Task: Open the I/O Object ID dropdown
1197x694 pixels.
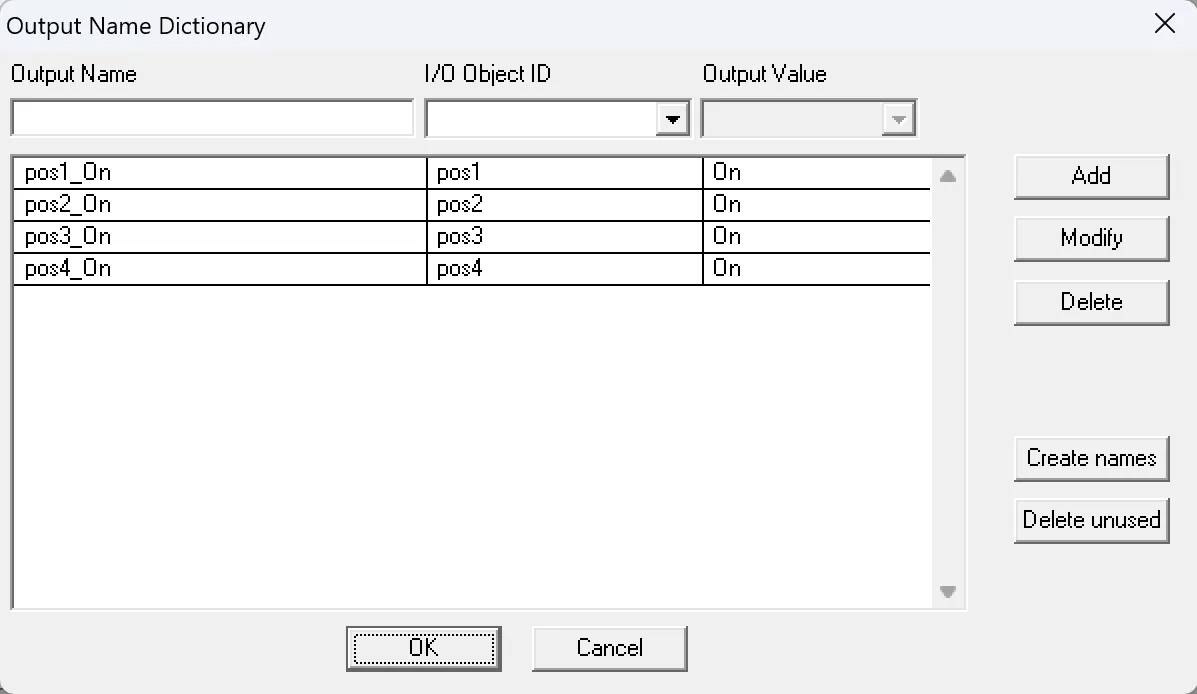Action: coord(673,117)
